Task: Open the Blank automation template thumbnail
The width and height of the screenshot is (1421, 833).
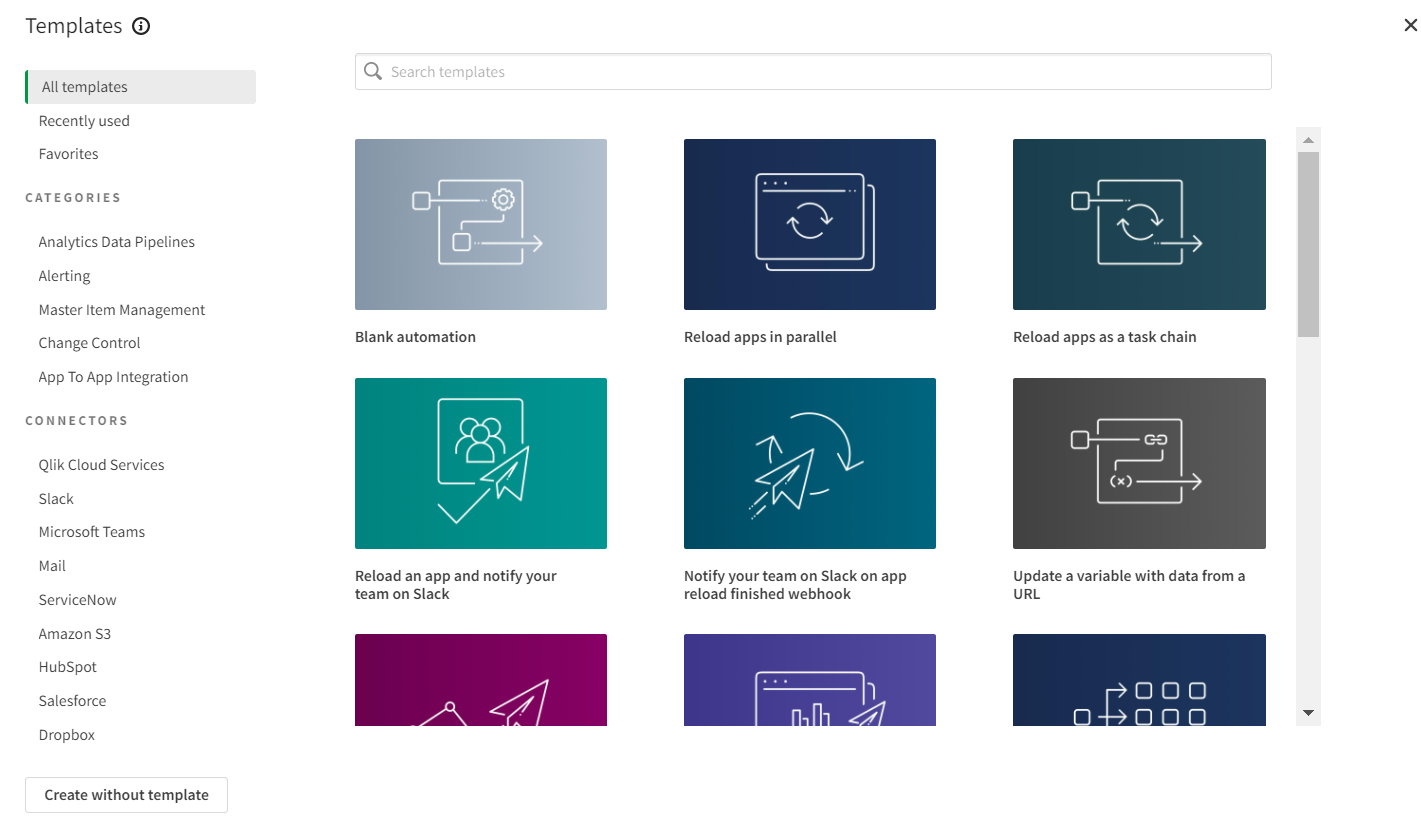Action: pyautogui.click(x=480, y=224)
